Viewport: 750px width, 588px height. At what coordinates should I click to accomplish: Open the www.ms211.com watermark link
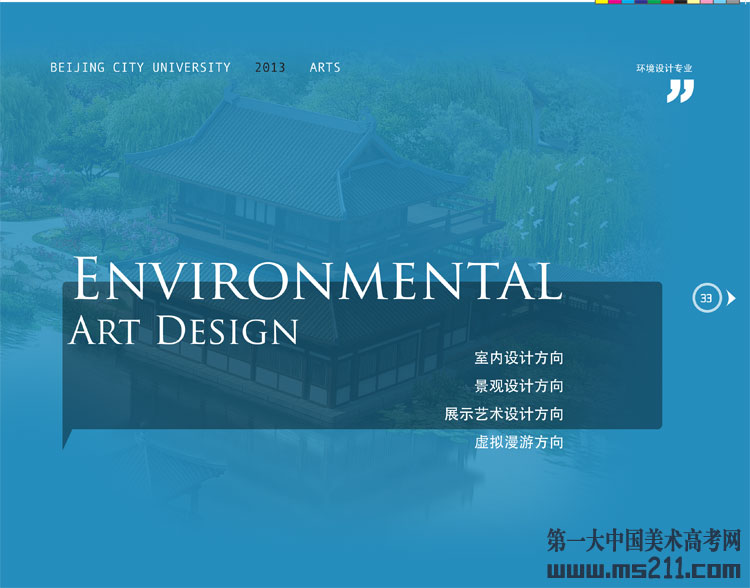pyautogui.click(x=644, y=571)
